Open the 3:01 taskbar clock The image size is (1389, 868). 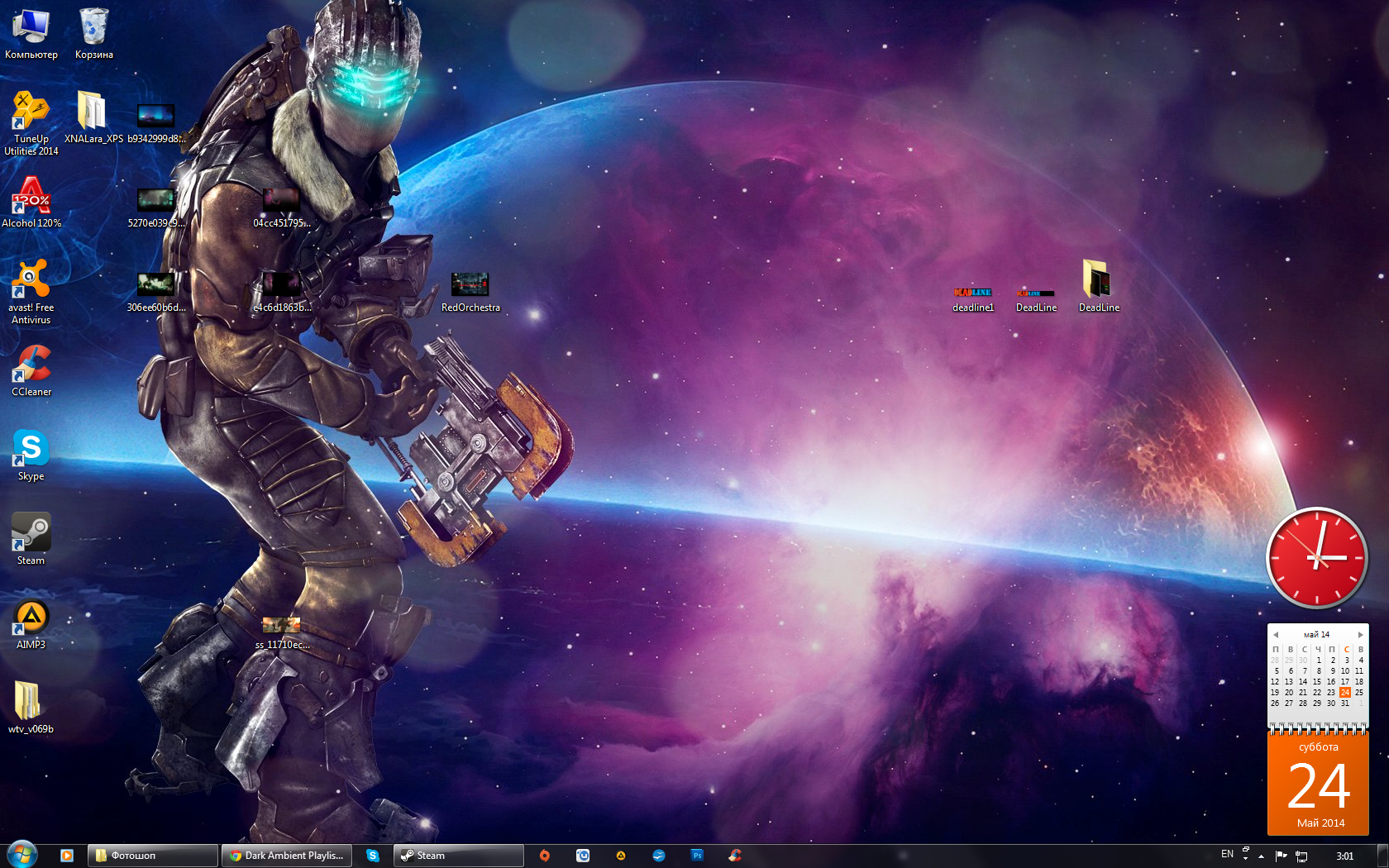click(x=1345, y=856)
